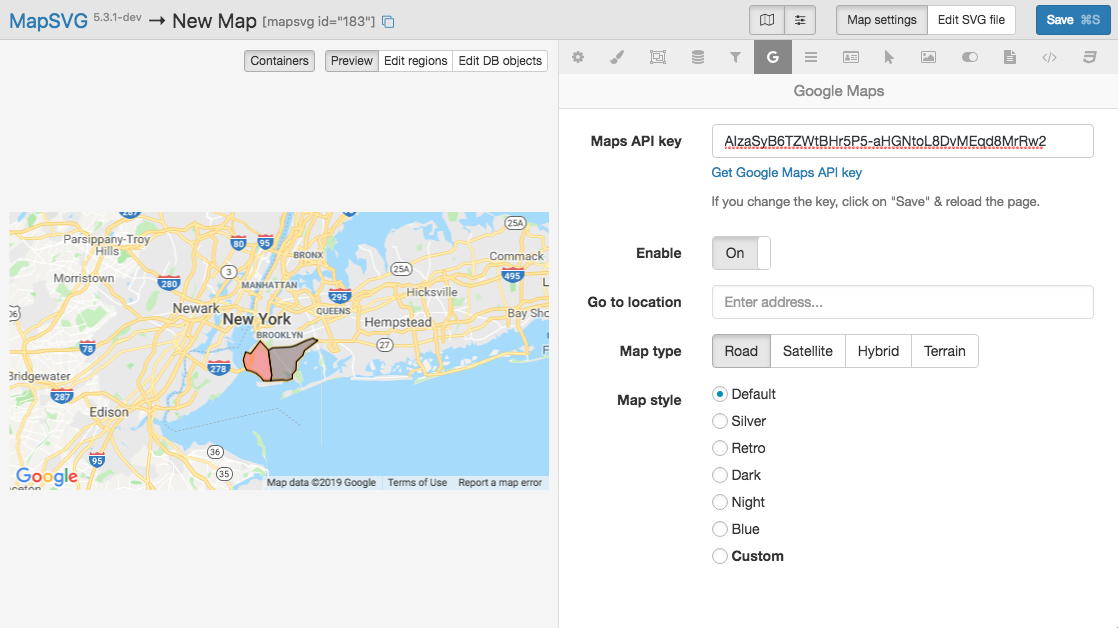The image size is (1118, 628).
Task: Click the open book documentation icon
Action: [x=766, y=20]
